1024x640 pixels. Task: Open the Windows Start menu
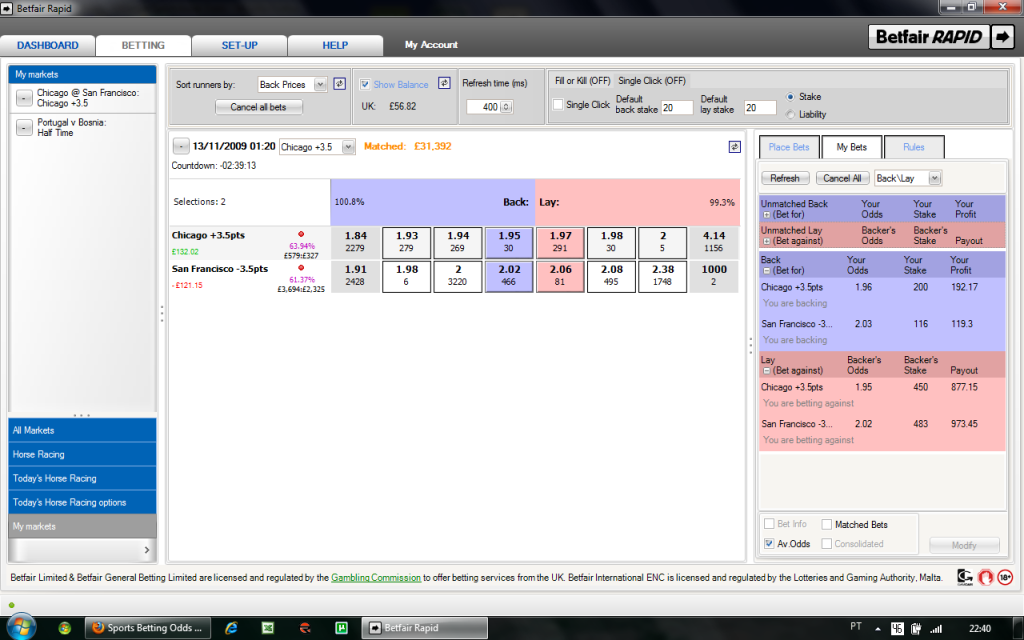[x=20, y=628]
